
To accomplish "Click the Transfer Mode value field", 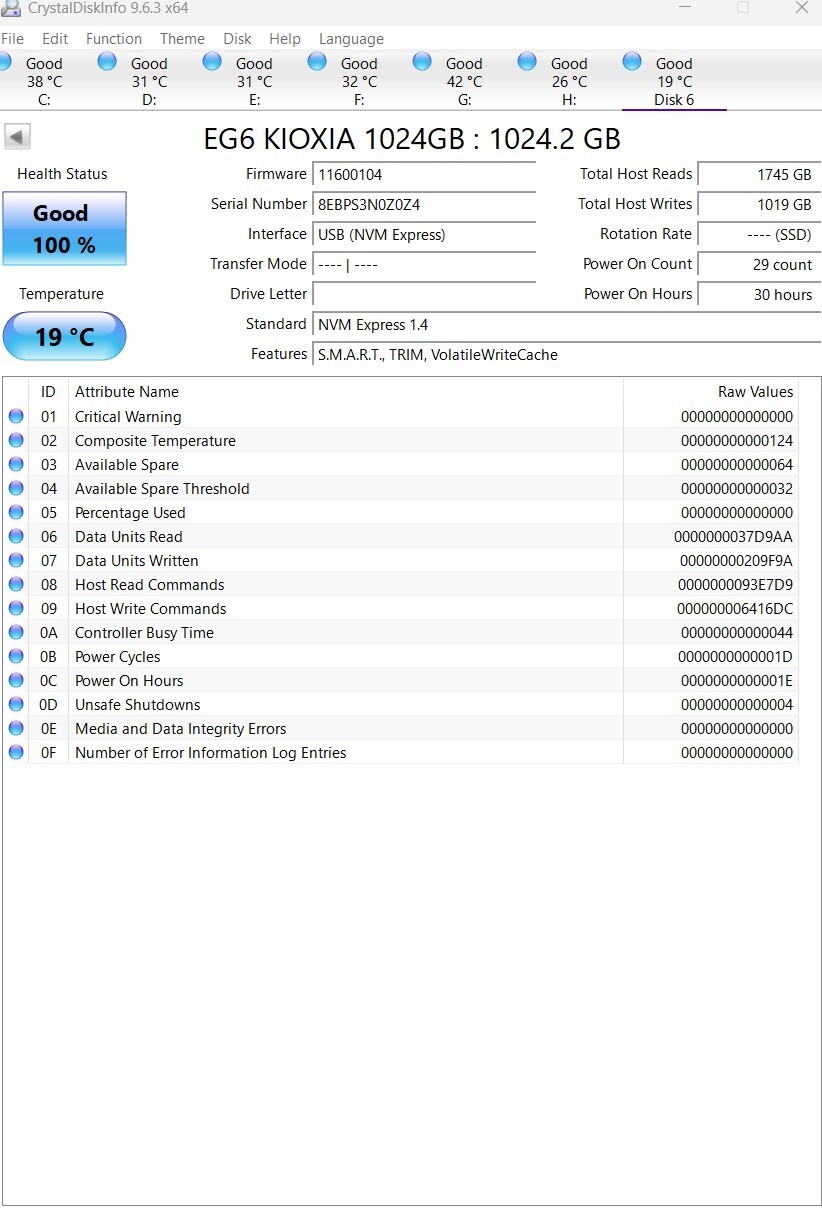I will [x=424, y=264].
